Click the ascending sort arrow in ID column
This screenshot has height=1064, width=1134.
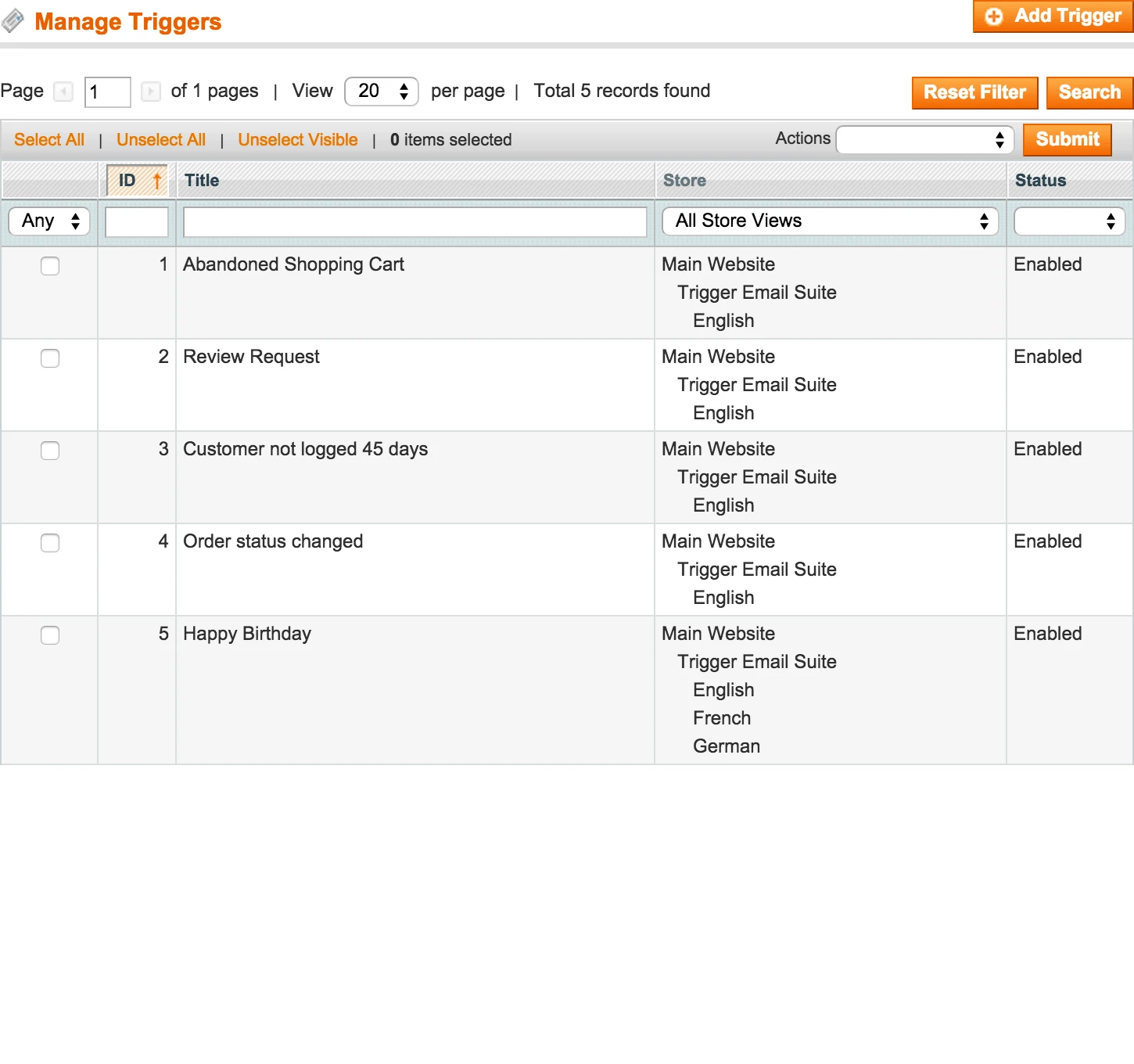[156, 180]
